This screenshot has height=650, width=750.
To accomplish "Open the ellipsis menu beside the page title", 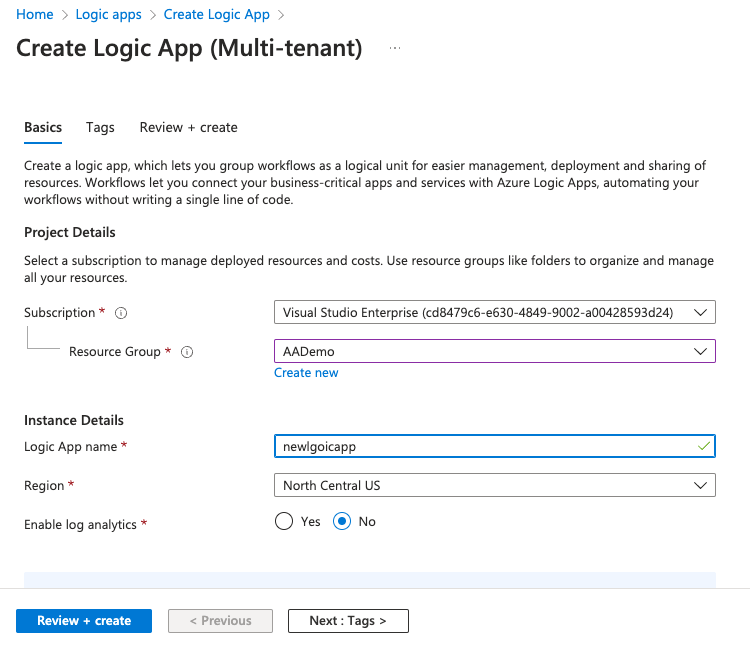I will point(395,48).
